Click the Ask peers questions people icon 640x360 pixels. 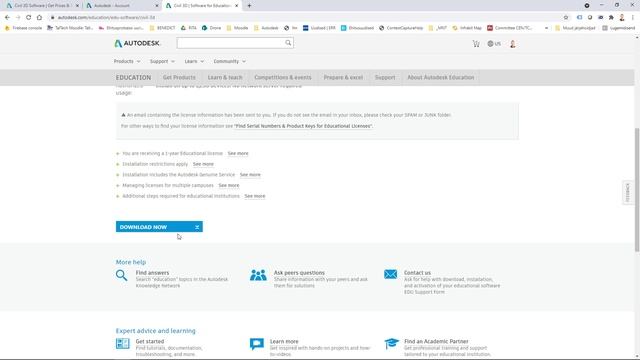click(258, 275)
